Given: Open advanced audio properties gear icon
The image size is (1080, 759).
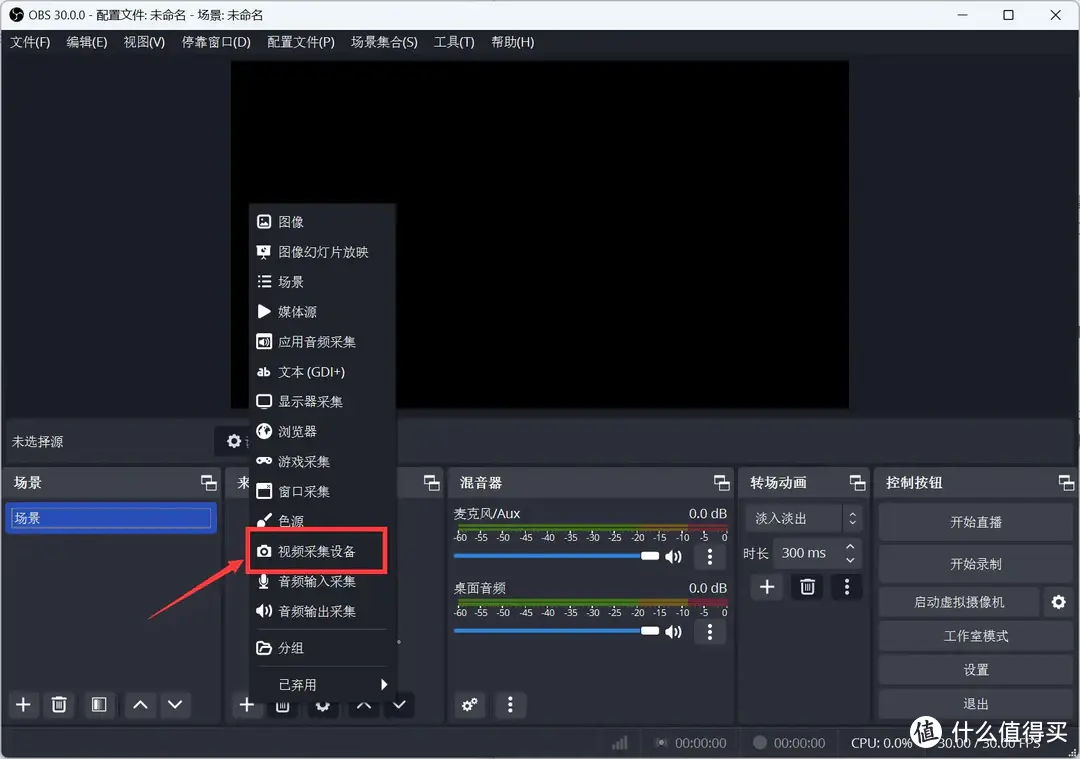Looking at the screenshot, I should [x=470, y=705].
